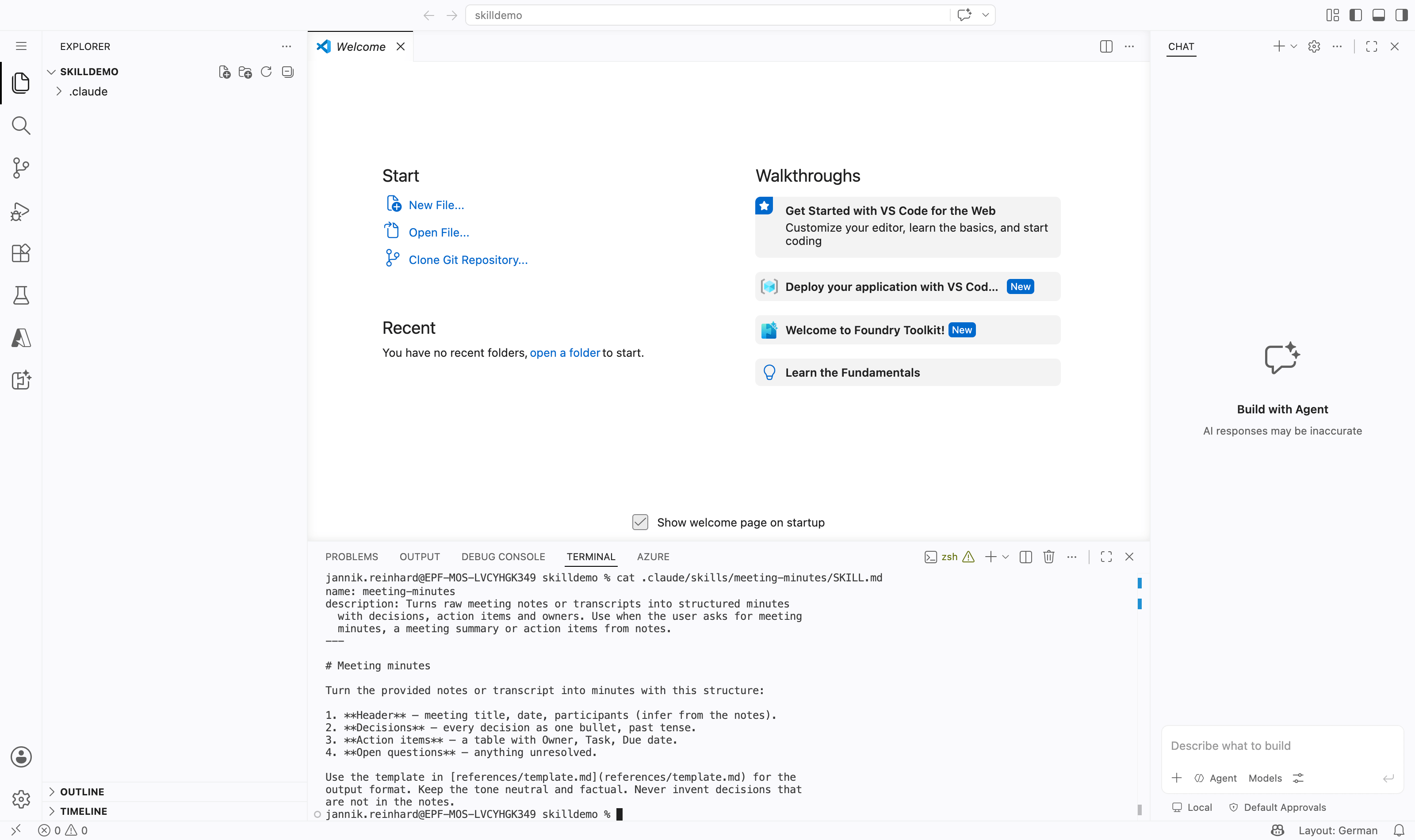Click the open a folder link
Viewport: 1415px width, 840px height.
click(565, 353)
